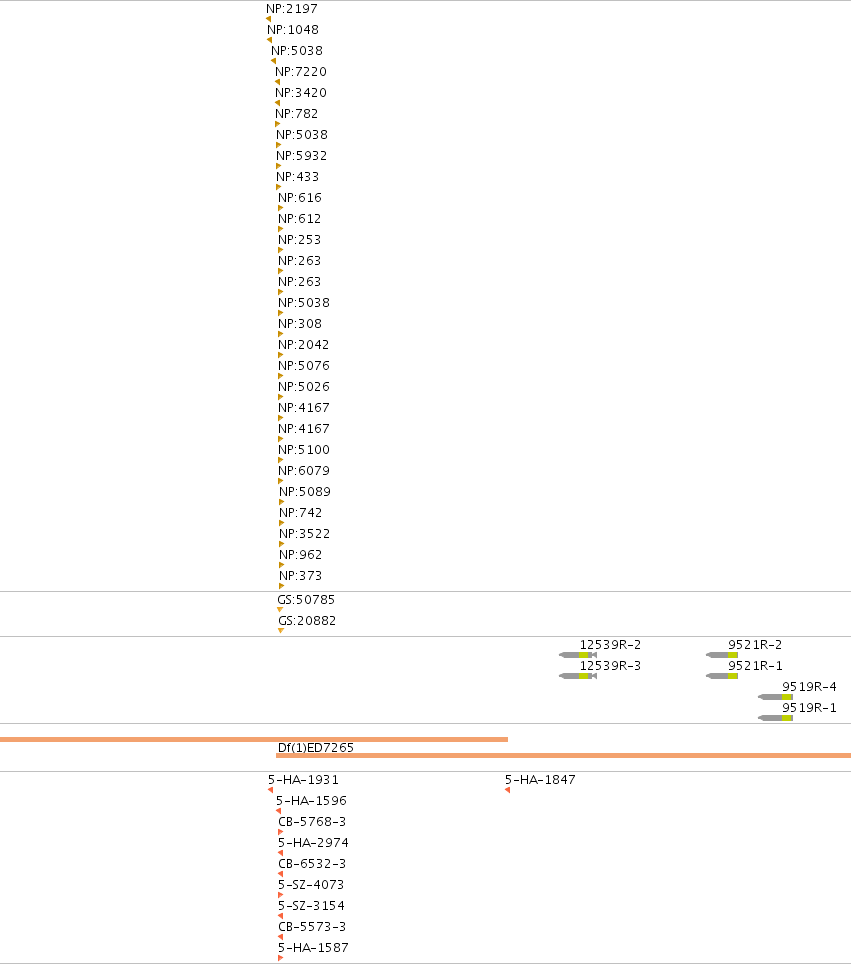Viewport: 851px width, 964px height.
Task: Click the NP:253 label
Action: 299,239
